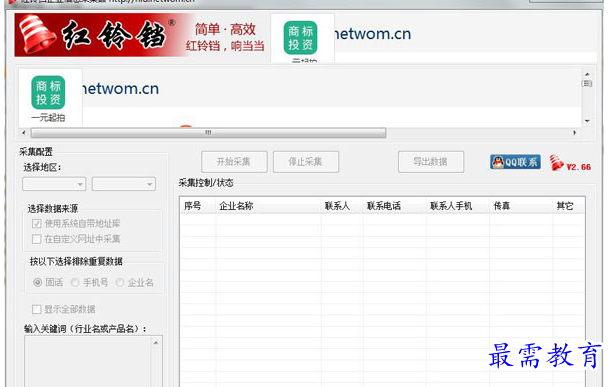Select the 固话 radio button

point(37,282)
